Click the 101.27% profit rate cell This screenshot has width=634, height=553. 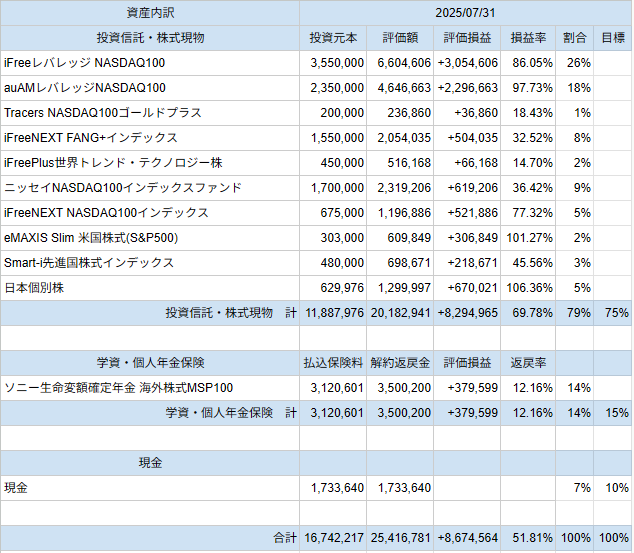pos(528,238)
